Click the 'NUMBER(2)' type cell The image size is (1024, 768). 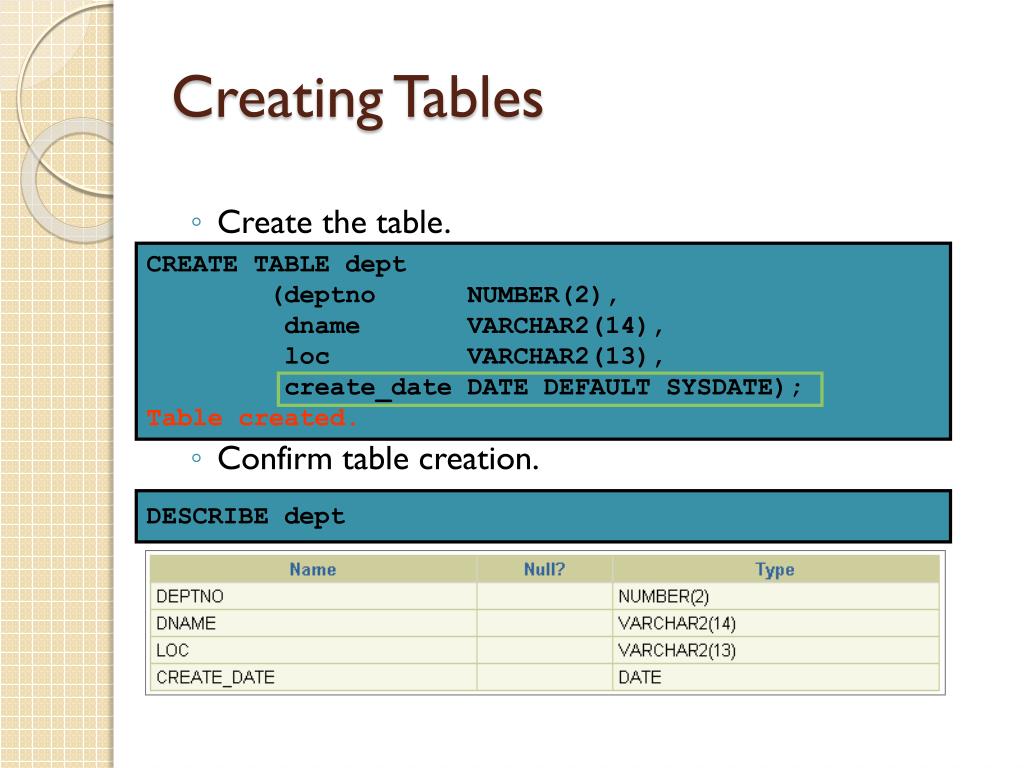[x=775, y=596]
